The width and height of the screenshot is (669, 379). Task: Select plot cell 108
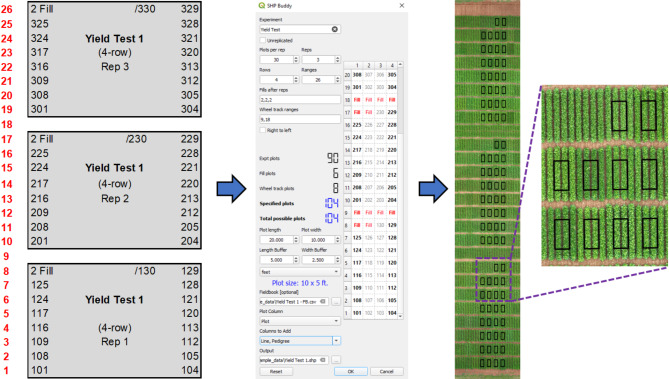(x=357, y=300)
